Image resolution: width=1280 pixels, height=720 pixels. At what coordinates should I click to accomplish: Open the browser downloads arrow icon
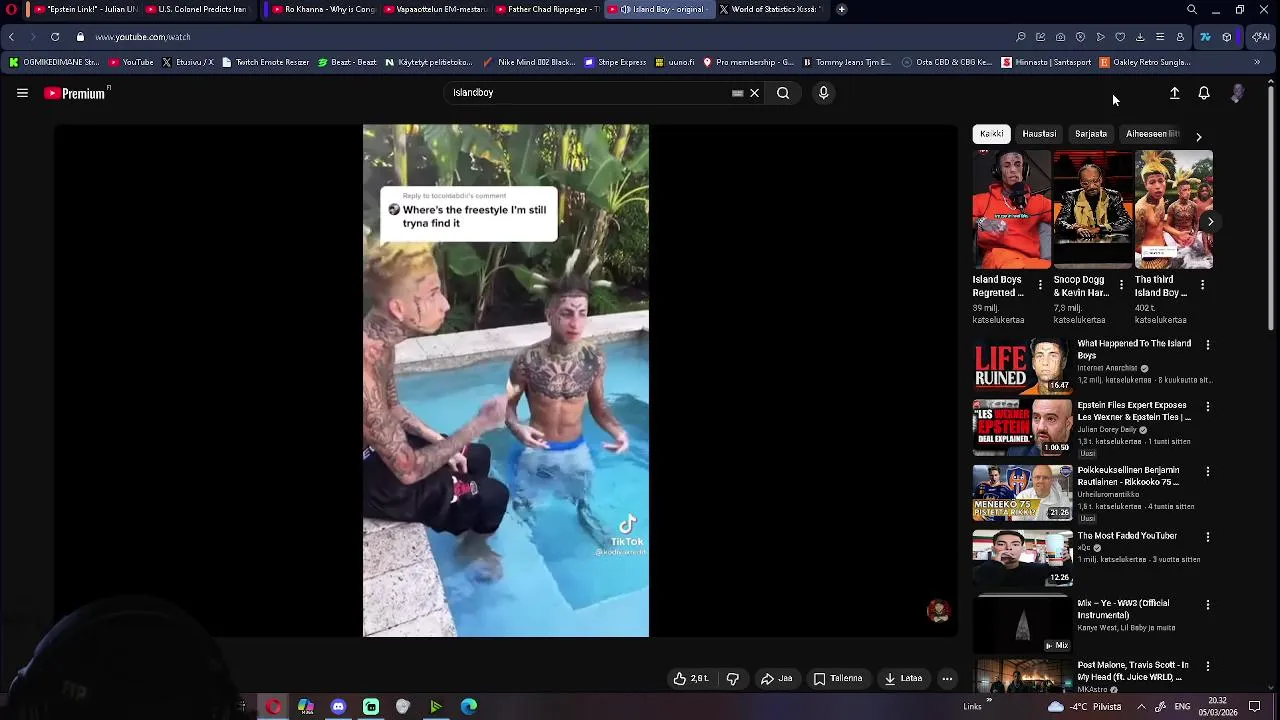(1140, 37)
